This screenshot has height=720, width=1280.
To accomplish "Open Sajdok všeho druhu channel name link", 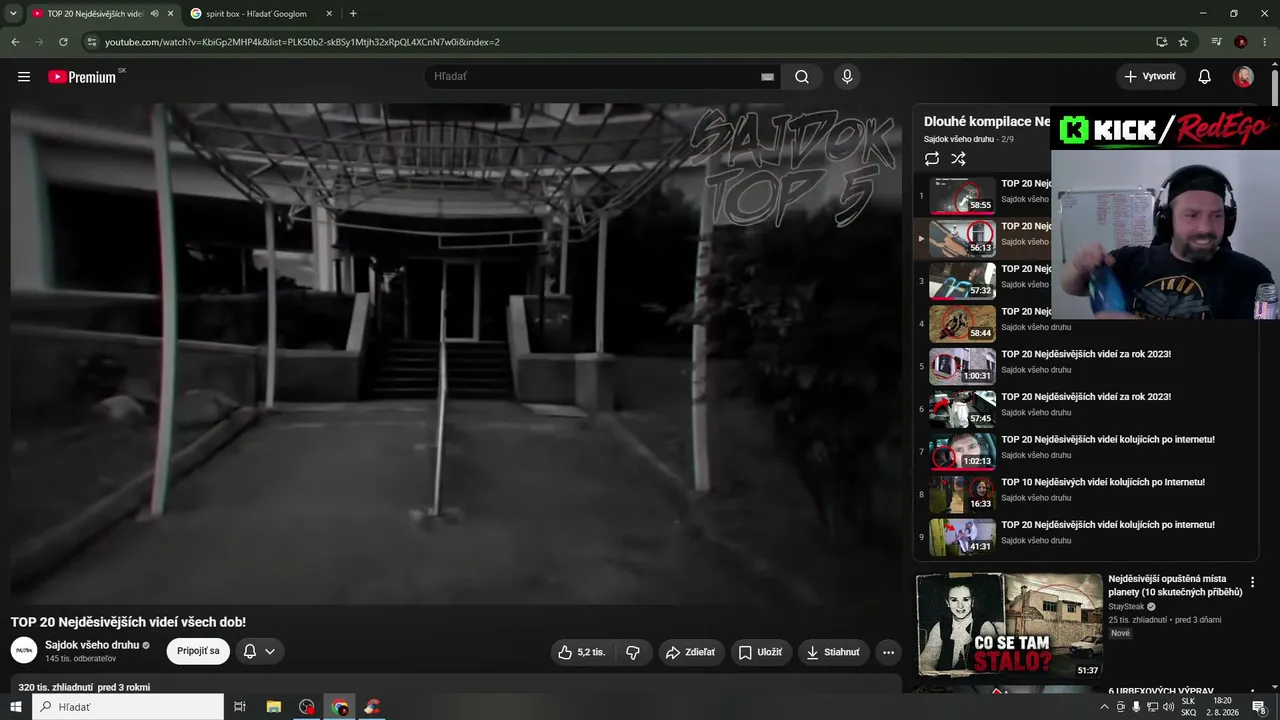I will (92, 645).
